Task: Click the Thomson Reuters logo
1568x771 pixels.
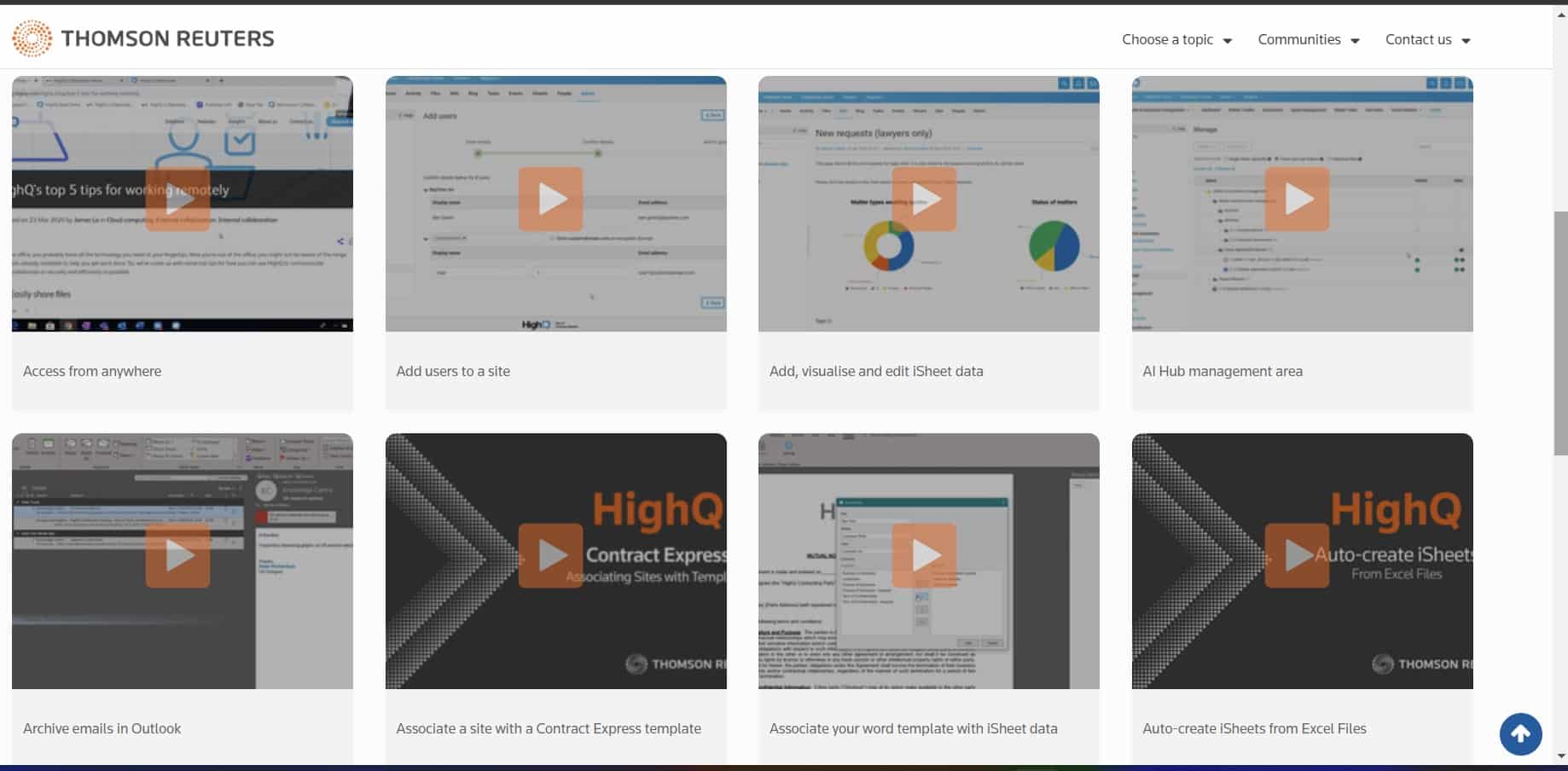Action: coord(143,38)
